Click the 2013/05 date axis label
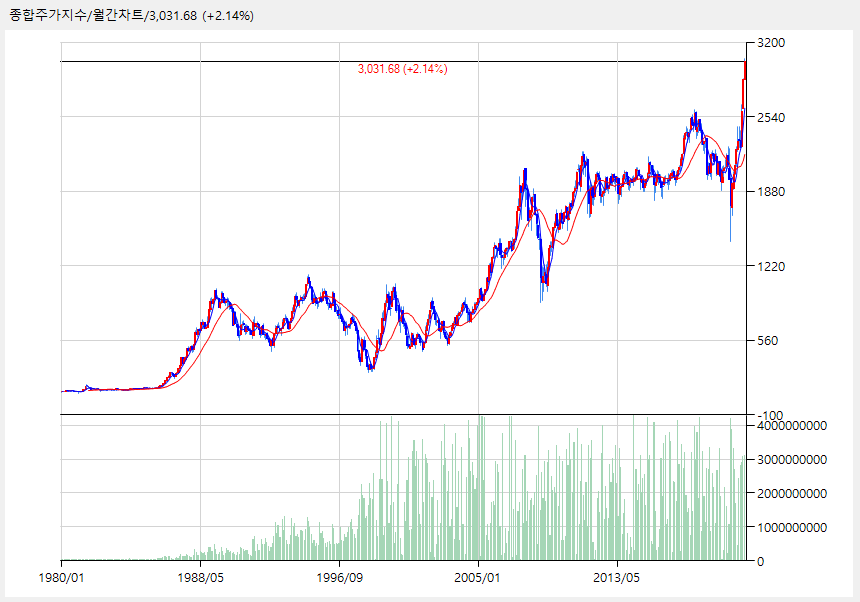Screen dimensions: 860x602 pyautogui.click(x=617, y=578)
